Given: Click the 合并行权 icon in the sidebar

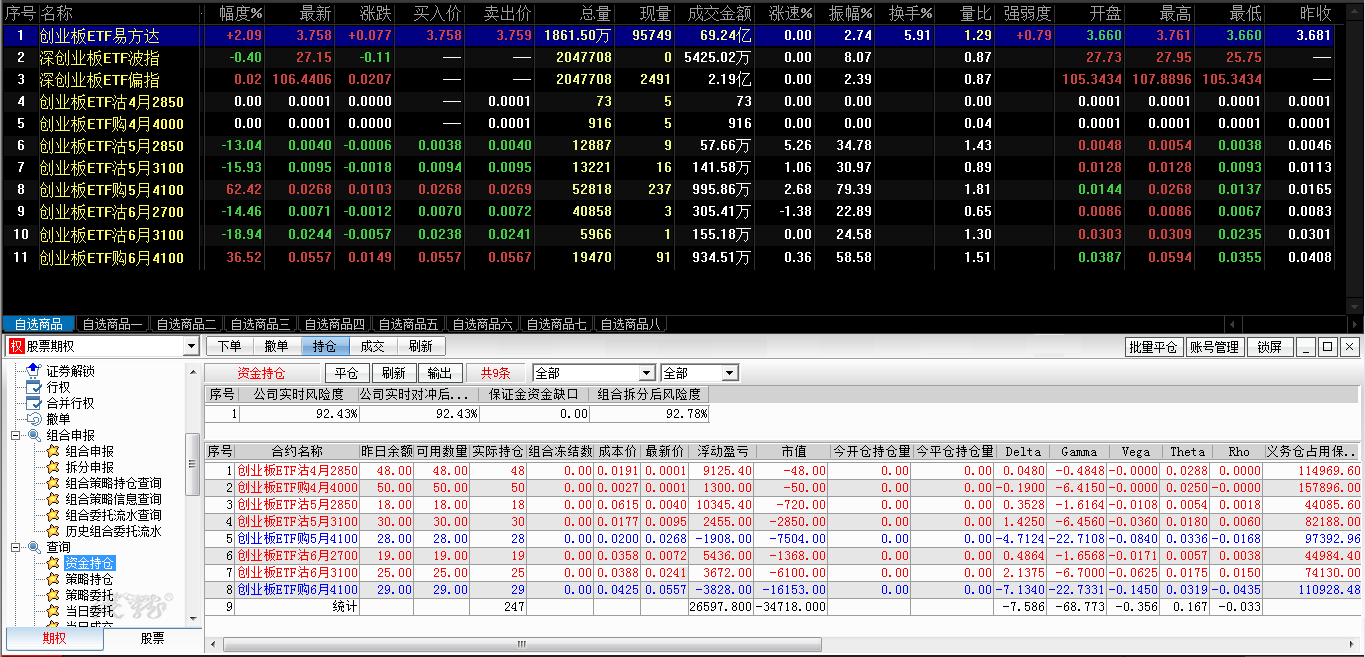Looking at the screenshot, I should coord(34,403).
